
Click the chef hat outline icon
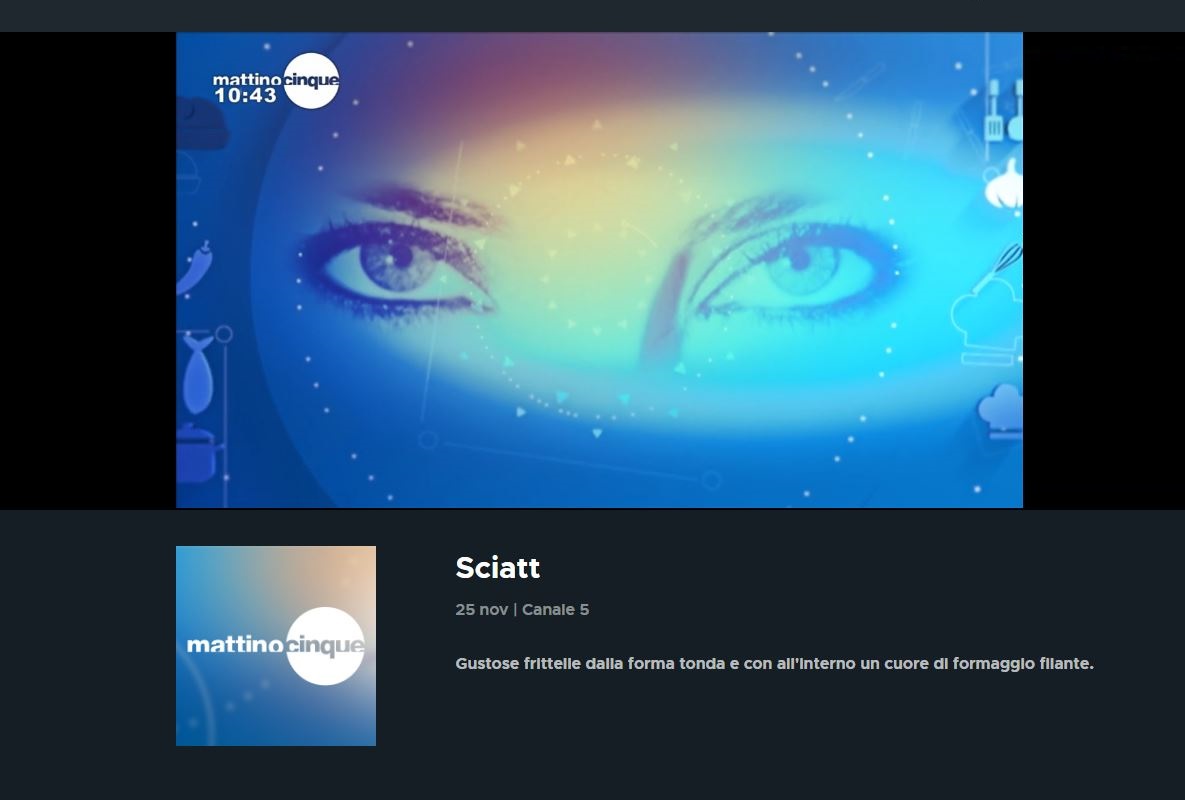point(985,323)
